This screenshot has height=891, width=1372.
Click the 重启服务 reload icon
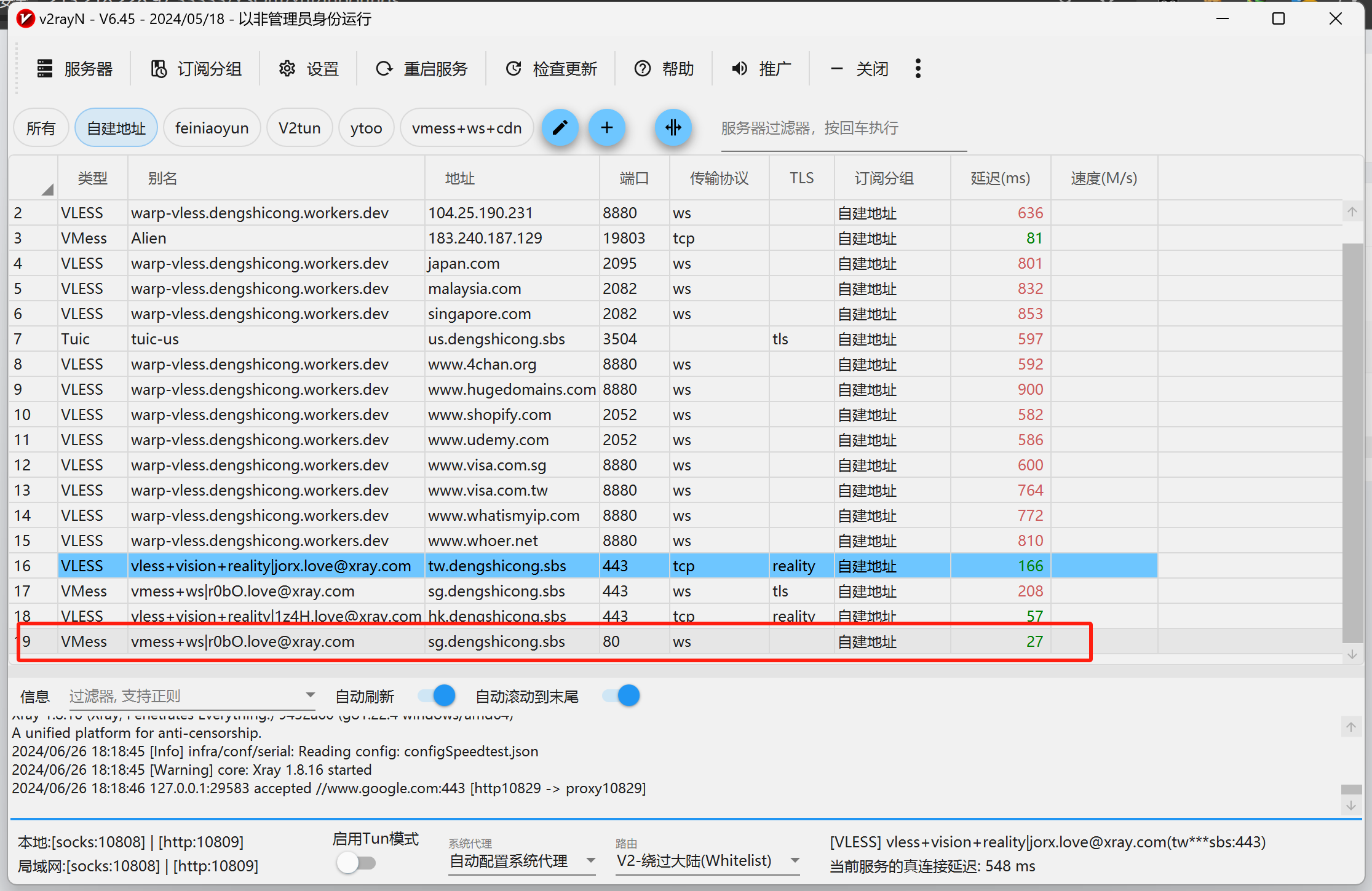coord(384,69)
